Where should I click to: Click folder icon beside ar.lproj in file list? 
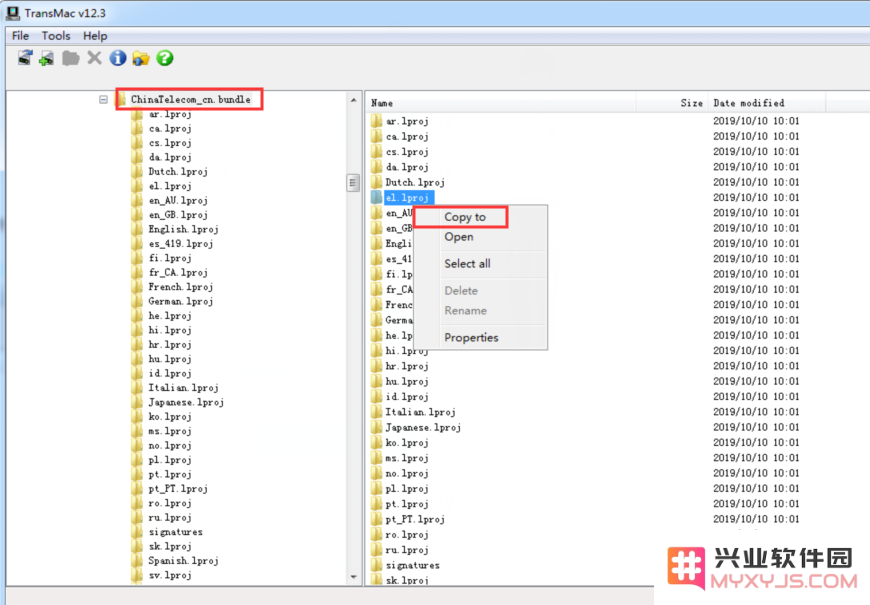pyautogui.click(x=377, y=121)
